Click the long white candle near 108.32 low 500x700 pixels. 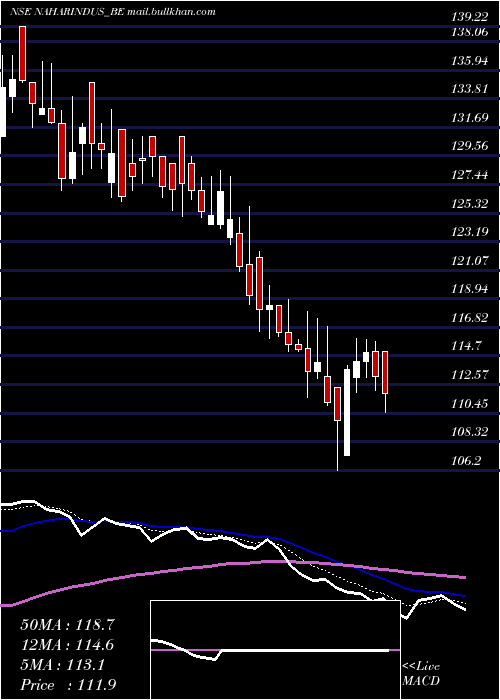point(347,412)
